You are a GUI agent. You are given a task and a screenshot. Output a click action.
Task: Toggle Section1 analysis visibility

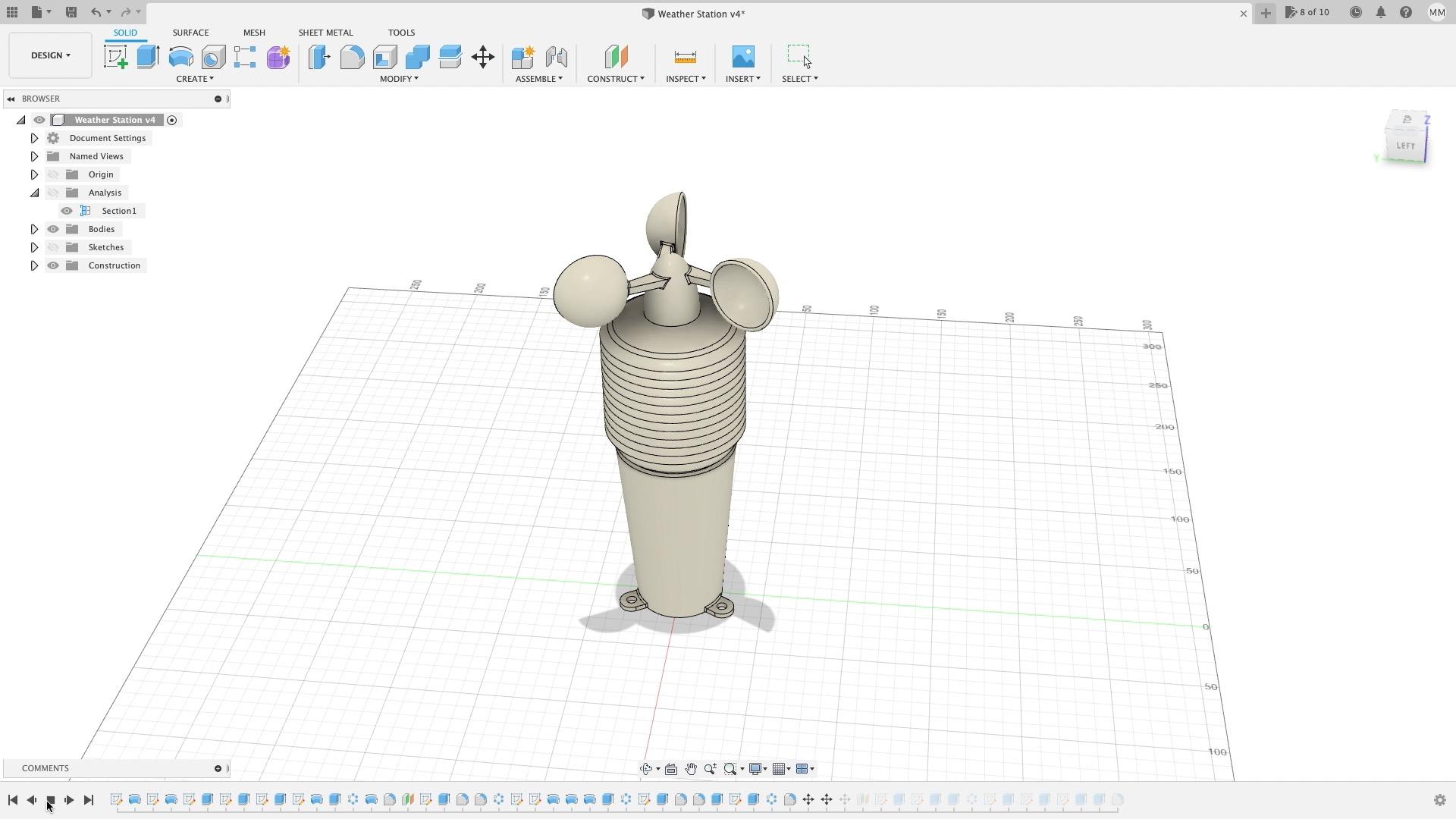tap(66, 210)
